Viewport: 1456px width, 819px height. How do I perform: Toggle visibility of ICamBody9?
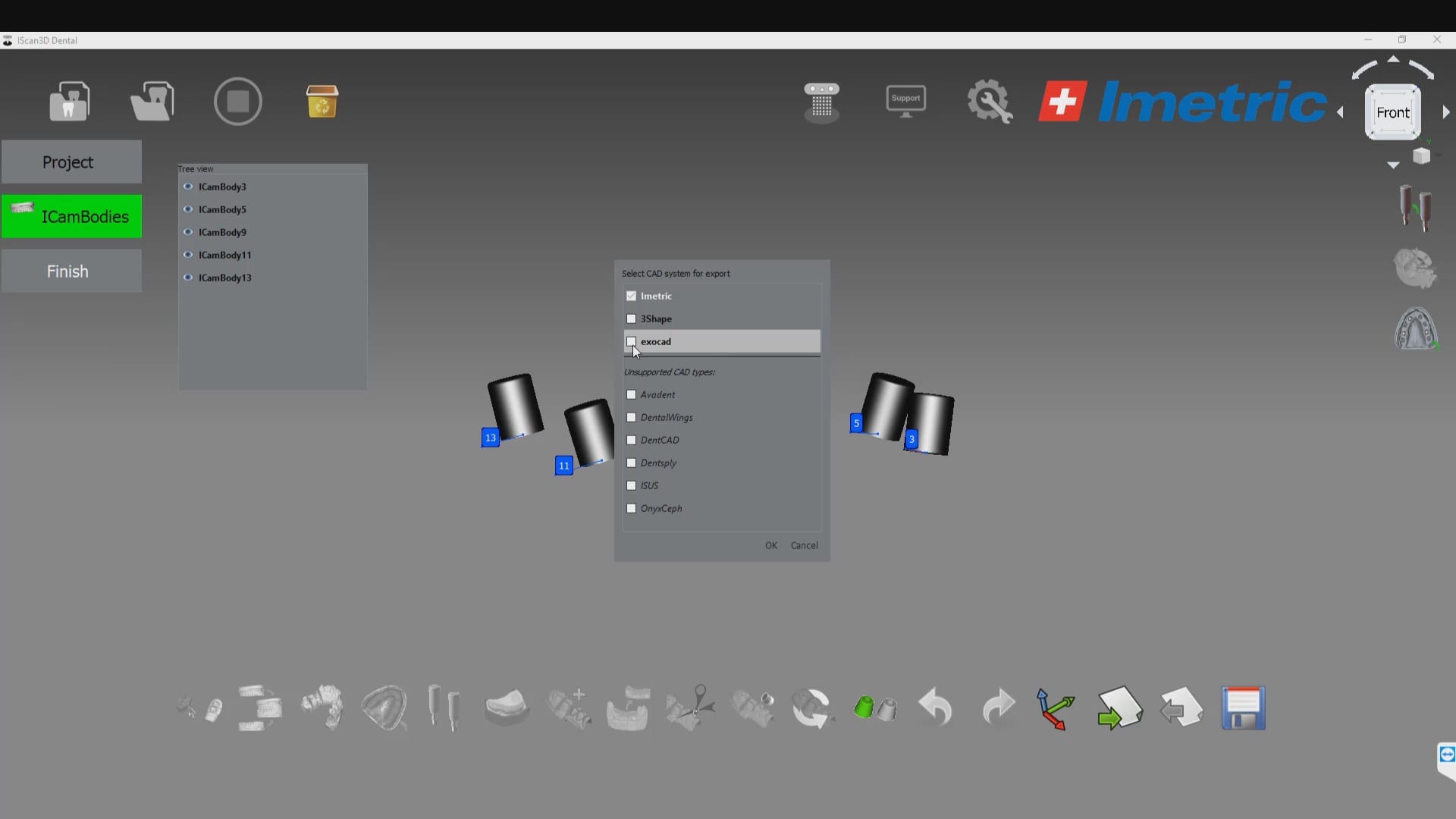tap(187, 232)
